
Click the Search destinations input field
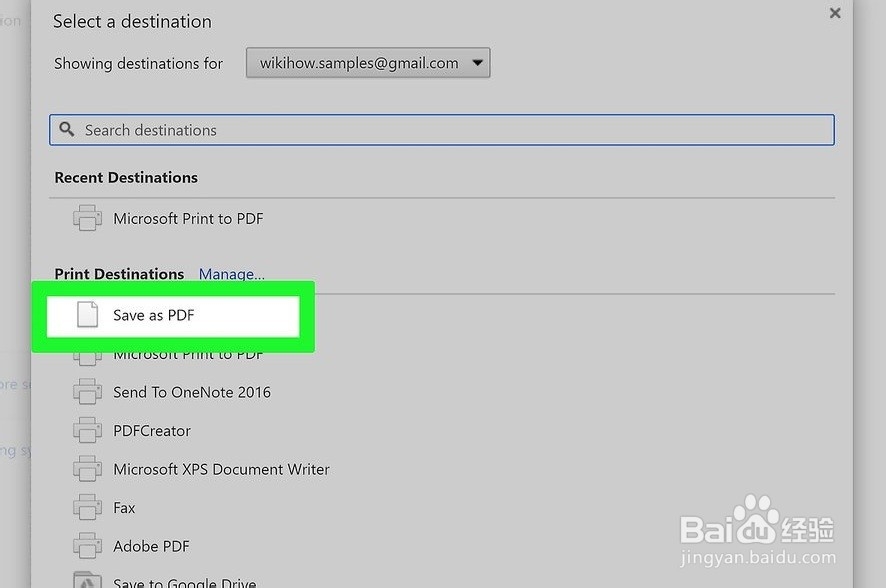click(x=442, y=130)
